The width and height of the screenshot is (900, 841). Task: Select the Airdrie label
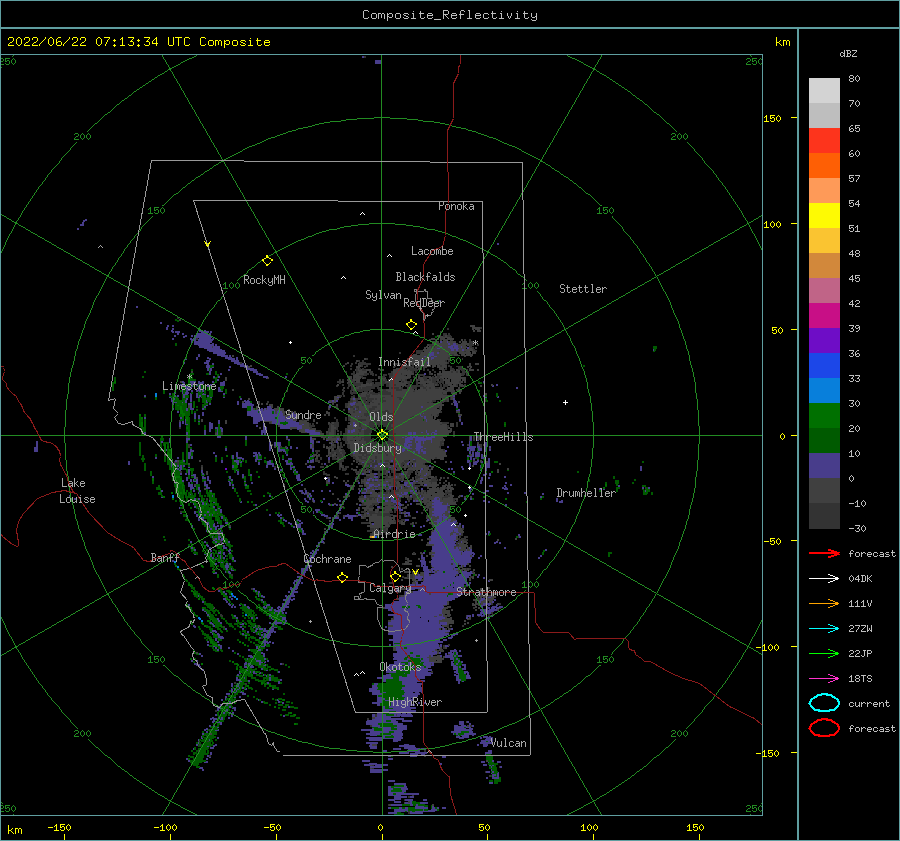[394, 534]
